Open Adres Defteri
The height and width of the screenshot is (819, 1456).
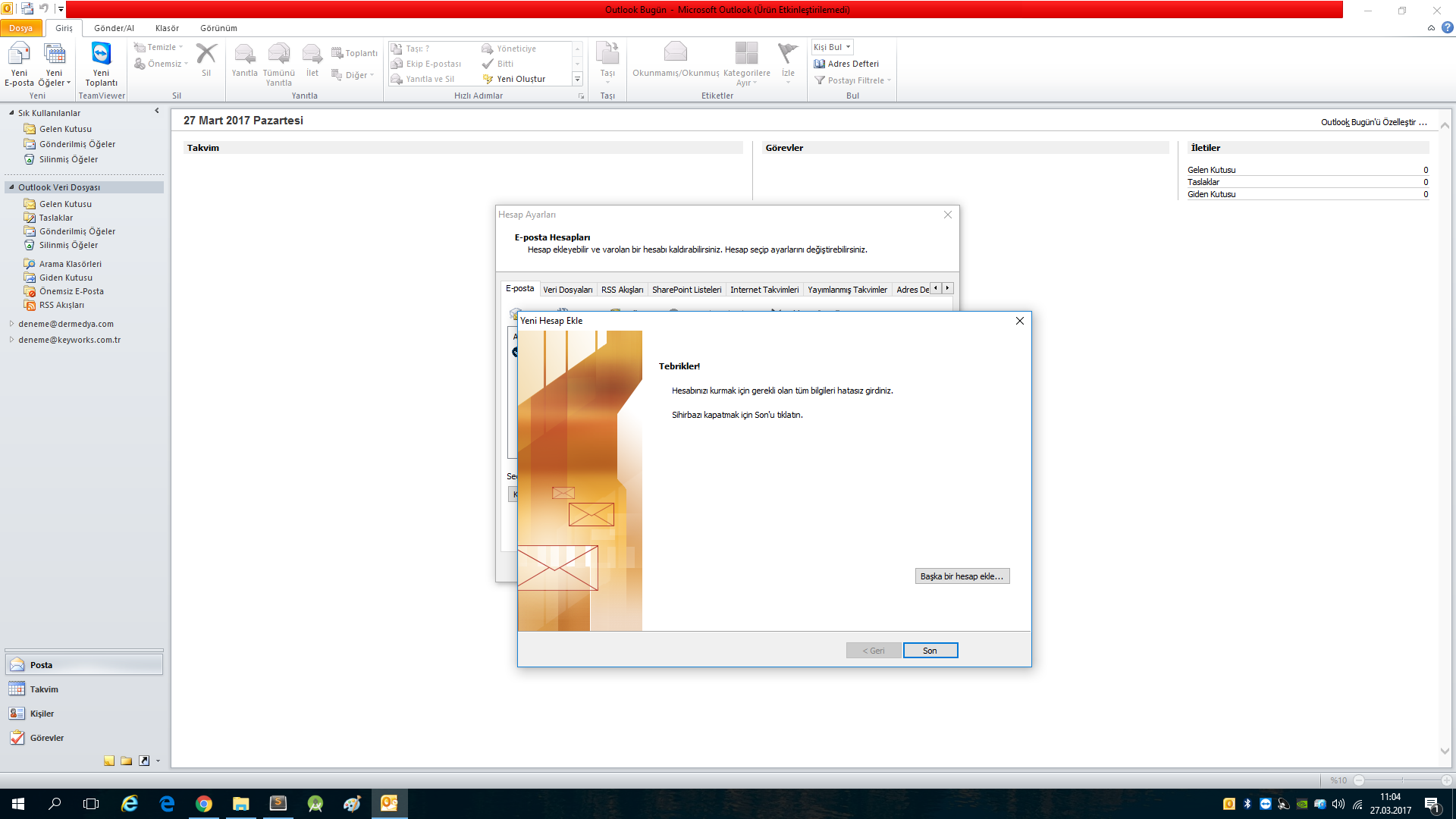(846, 64)
